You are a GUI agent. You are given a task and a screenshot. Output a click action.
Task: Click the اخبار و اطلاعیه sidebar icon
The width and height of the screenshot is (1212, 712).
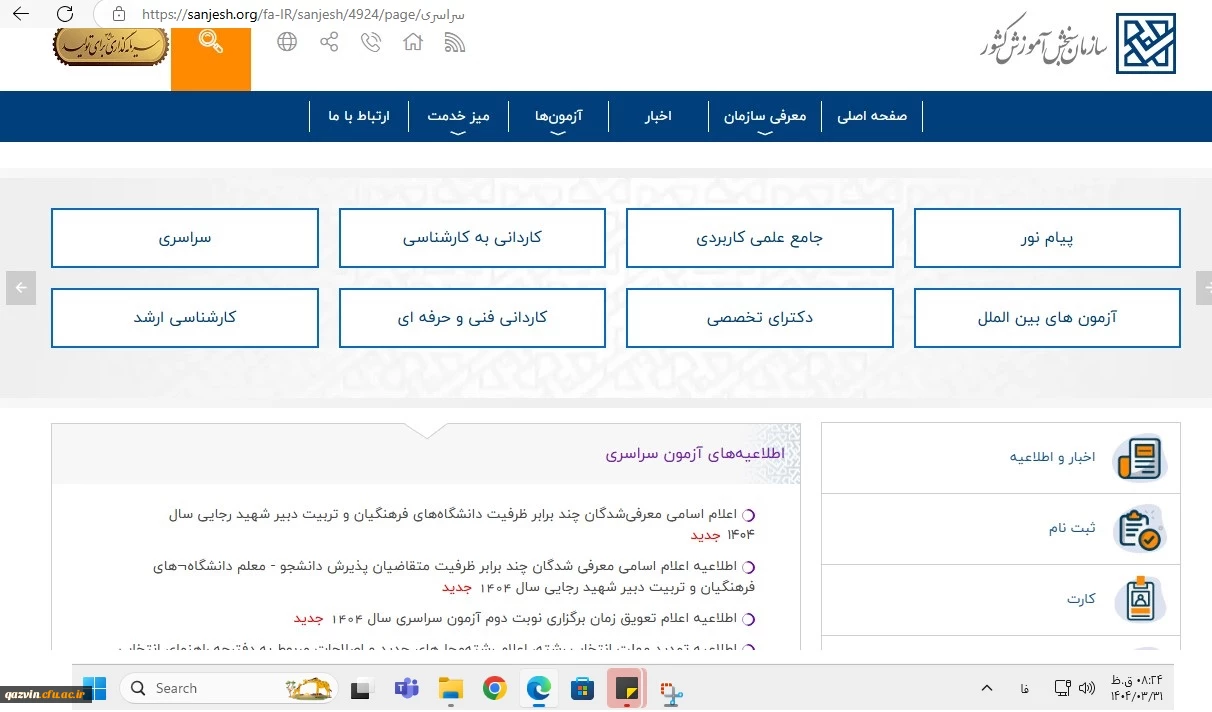point(1138,458)
